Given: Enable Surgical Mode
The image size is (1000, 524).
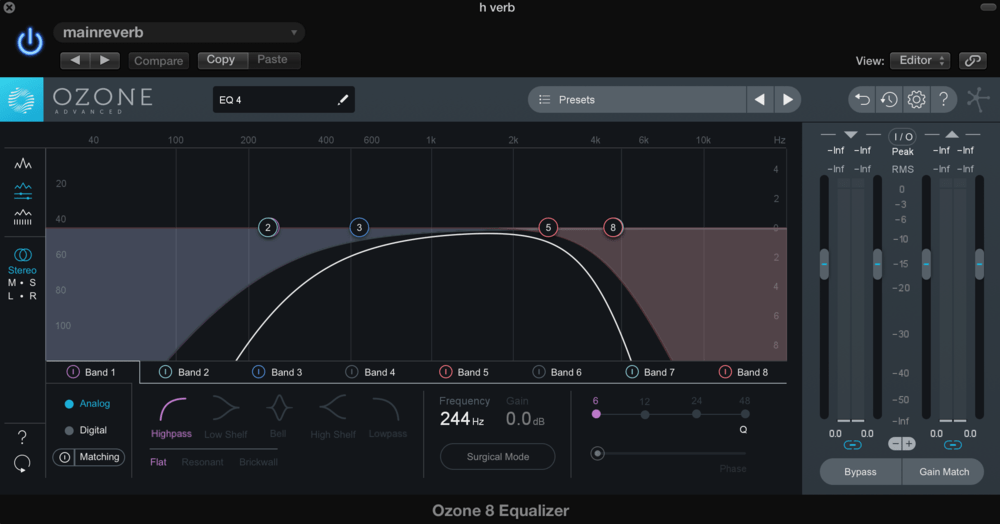Looking at the screenshot, I should [x=497, y=456].
